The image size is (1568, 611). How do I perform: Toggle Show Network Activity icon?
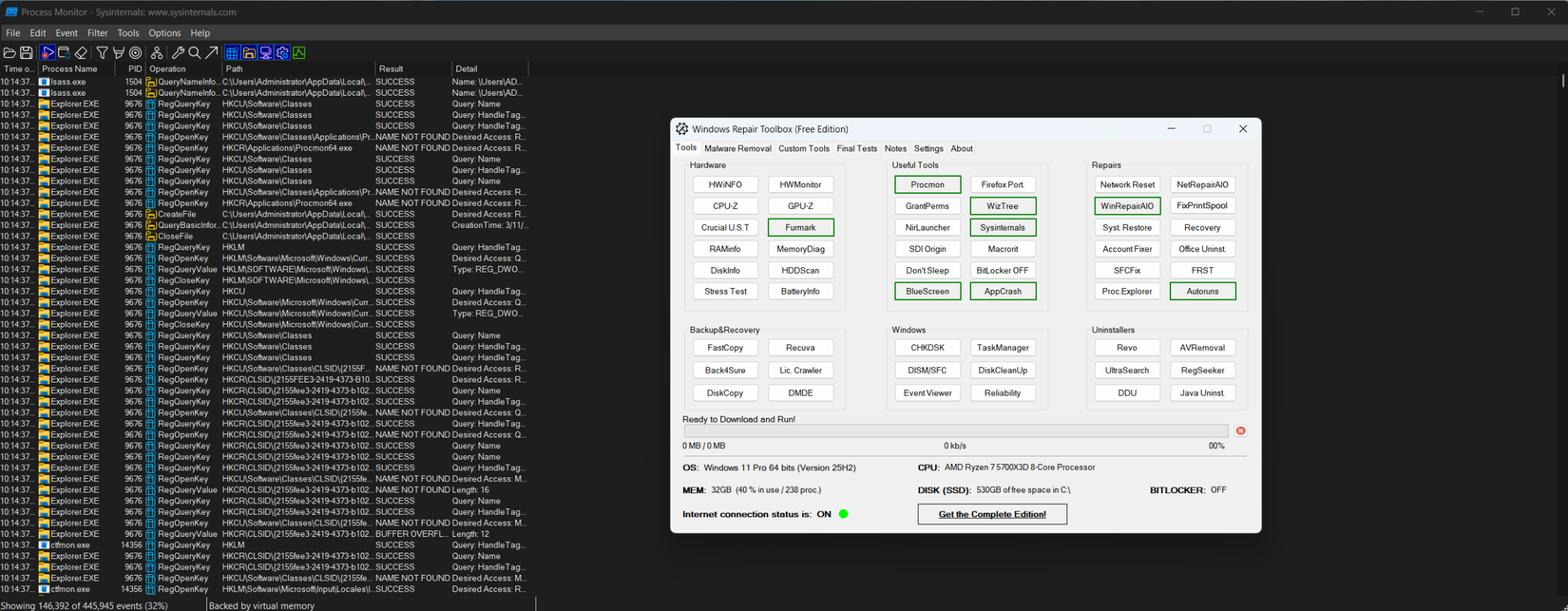265,52
